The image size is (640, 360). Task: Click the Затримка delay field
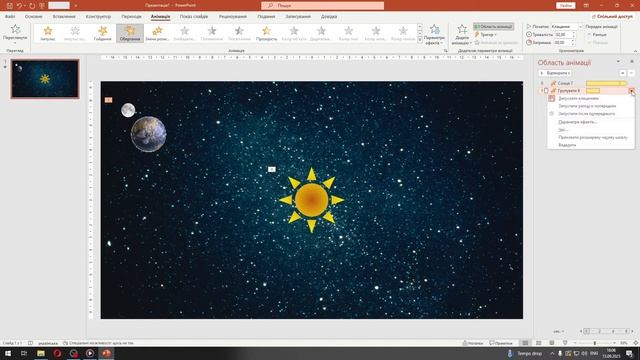tap(562, 42)
